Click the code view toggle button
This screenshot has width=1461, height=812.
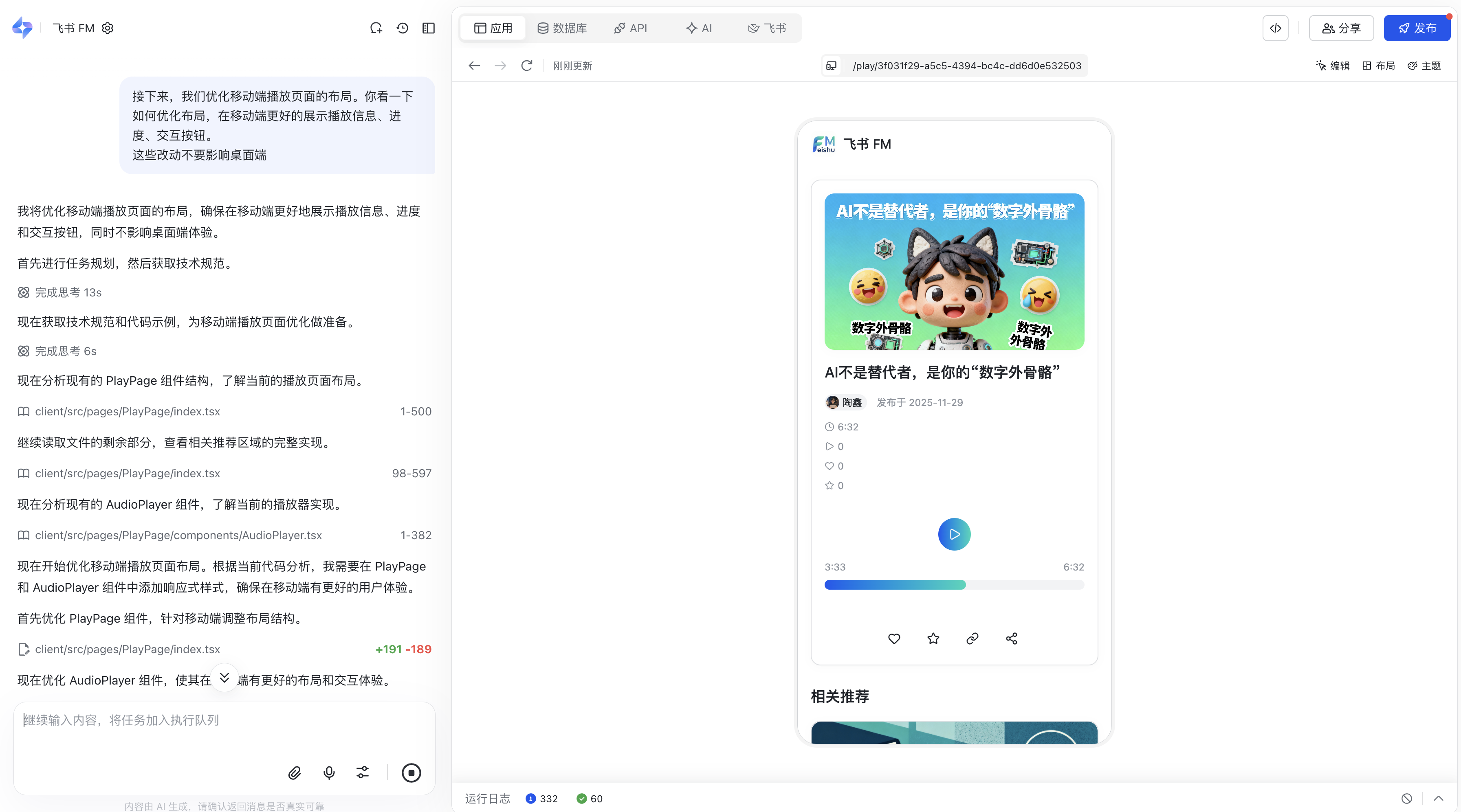coord(1276,28)
